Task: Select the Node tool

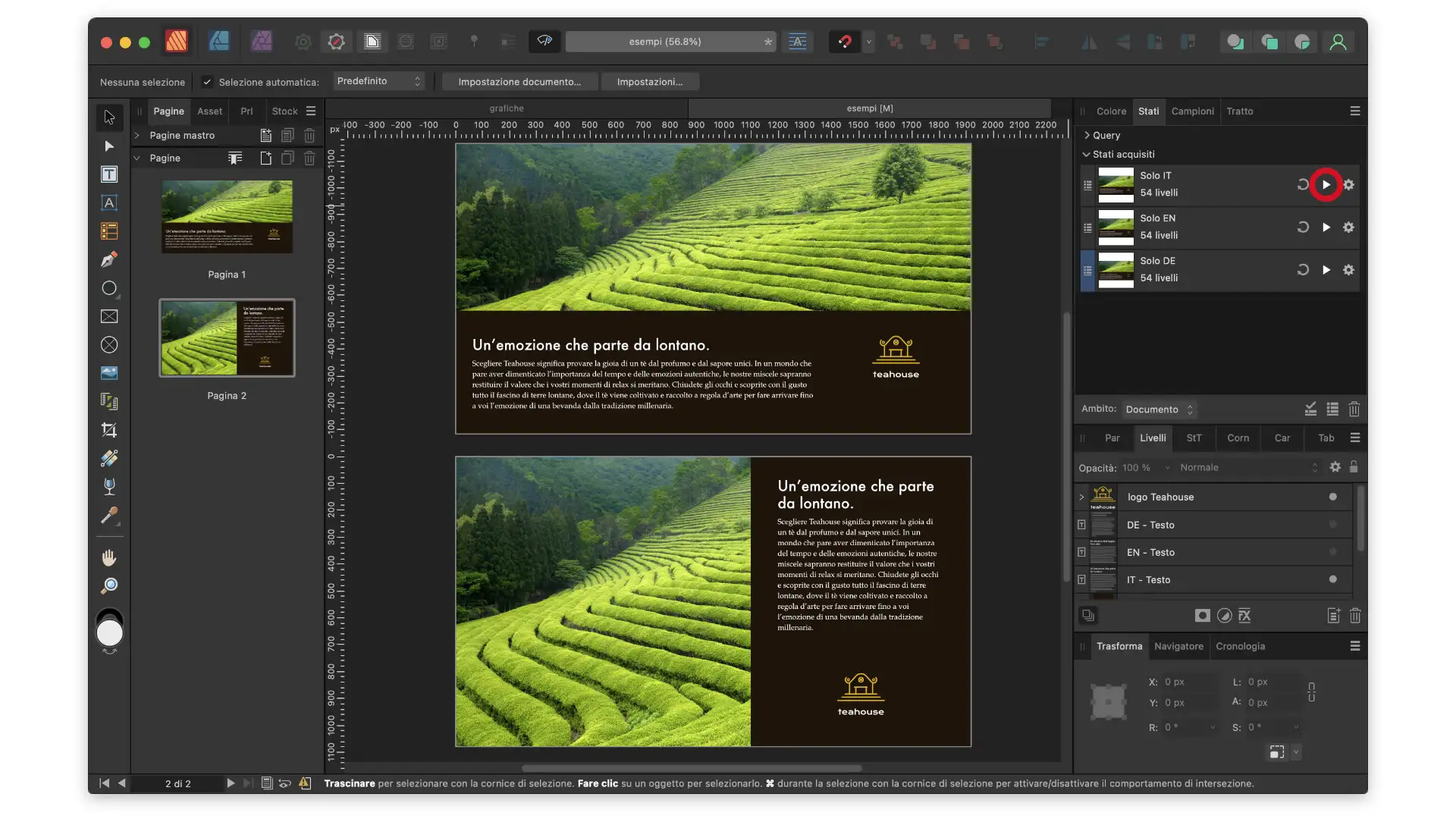Action: point(109,146)
